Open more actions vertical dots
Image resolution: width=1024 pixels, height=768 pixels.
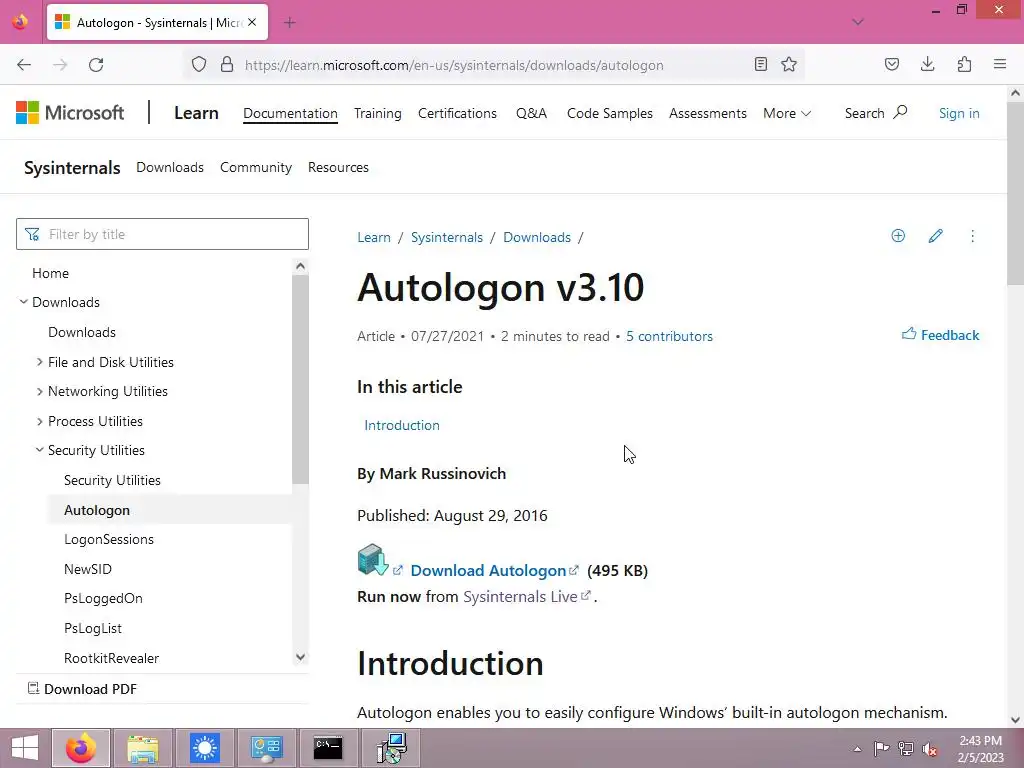(972, 236)
